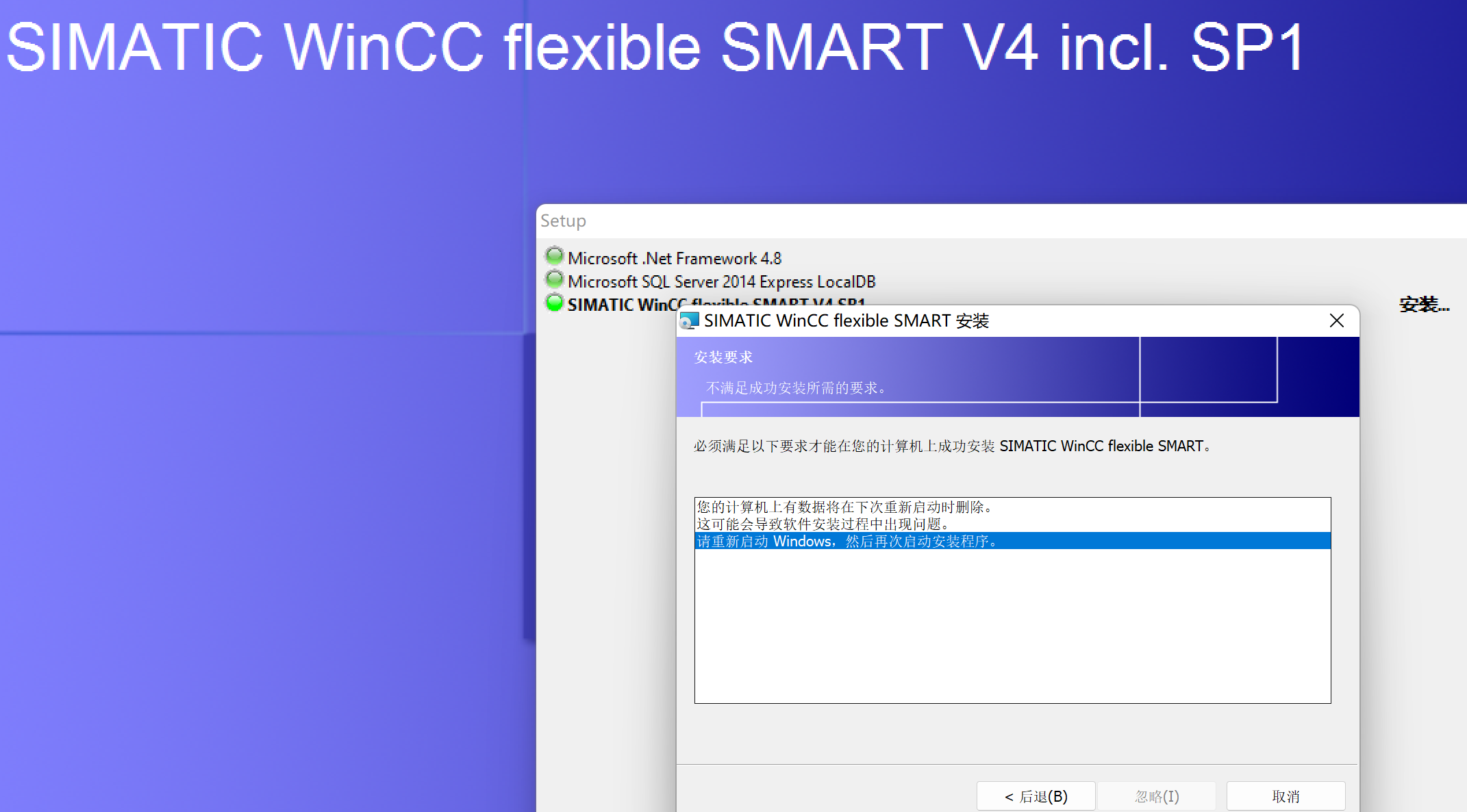Select the list row 这可能会导致软件安装过程中出现问题
The image size is (1467, 812).
click(822, 524)
